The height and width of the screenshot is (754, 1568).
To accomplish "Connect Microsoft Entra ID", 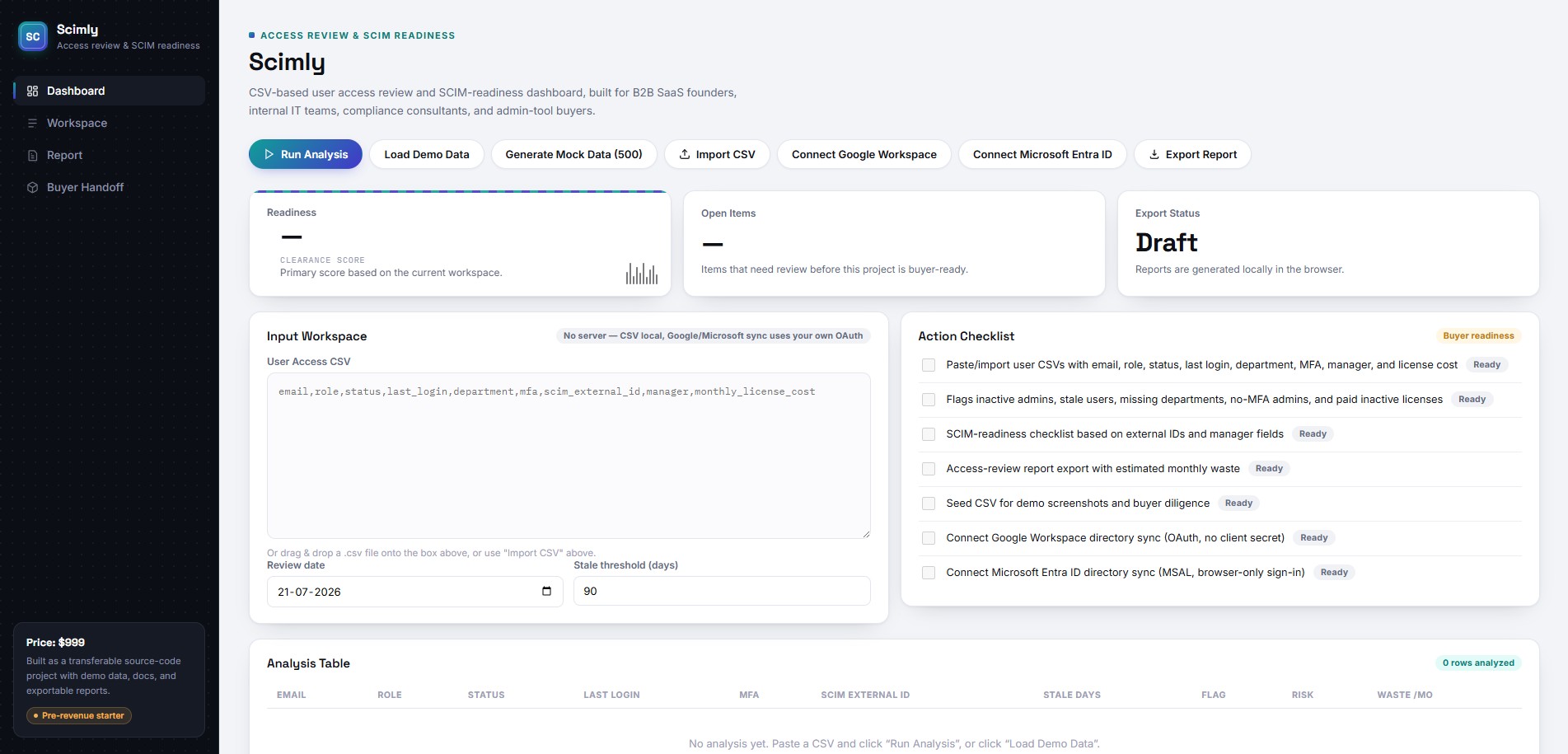I will tap(1042, 154).
